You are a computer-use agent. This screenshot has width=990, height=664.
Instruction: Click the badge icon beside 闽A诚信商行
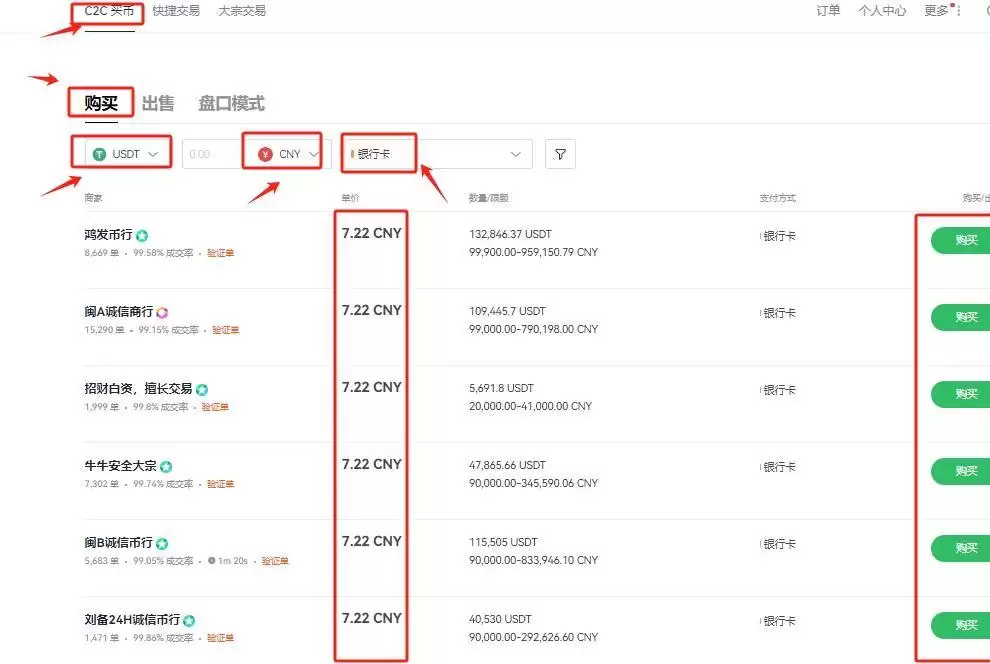pyautogui.click(x=162, y=313)
